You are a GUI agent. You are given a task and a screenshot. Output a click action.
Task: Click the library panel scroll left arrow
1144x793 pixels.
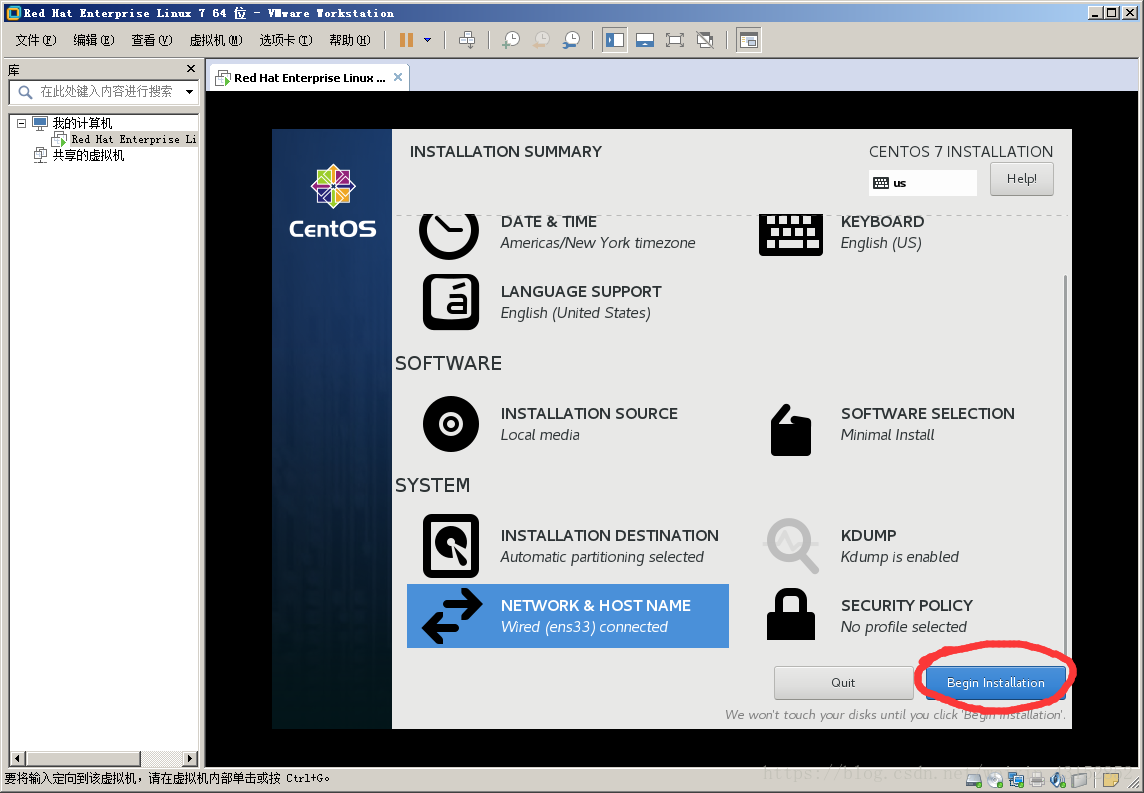[18, 759]
